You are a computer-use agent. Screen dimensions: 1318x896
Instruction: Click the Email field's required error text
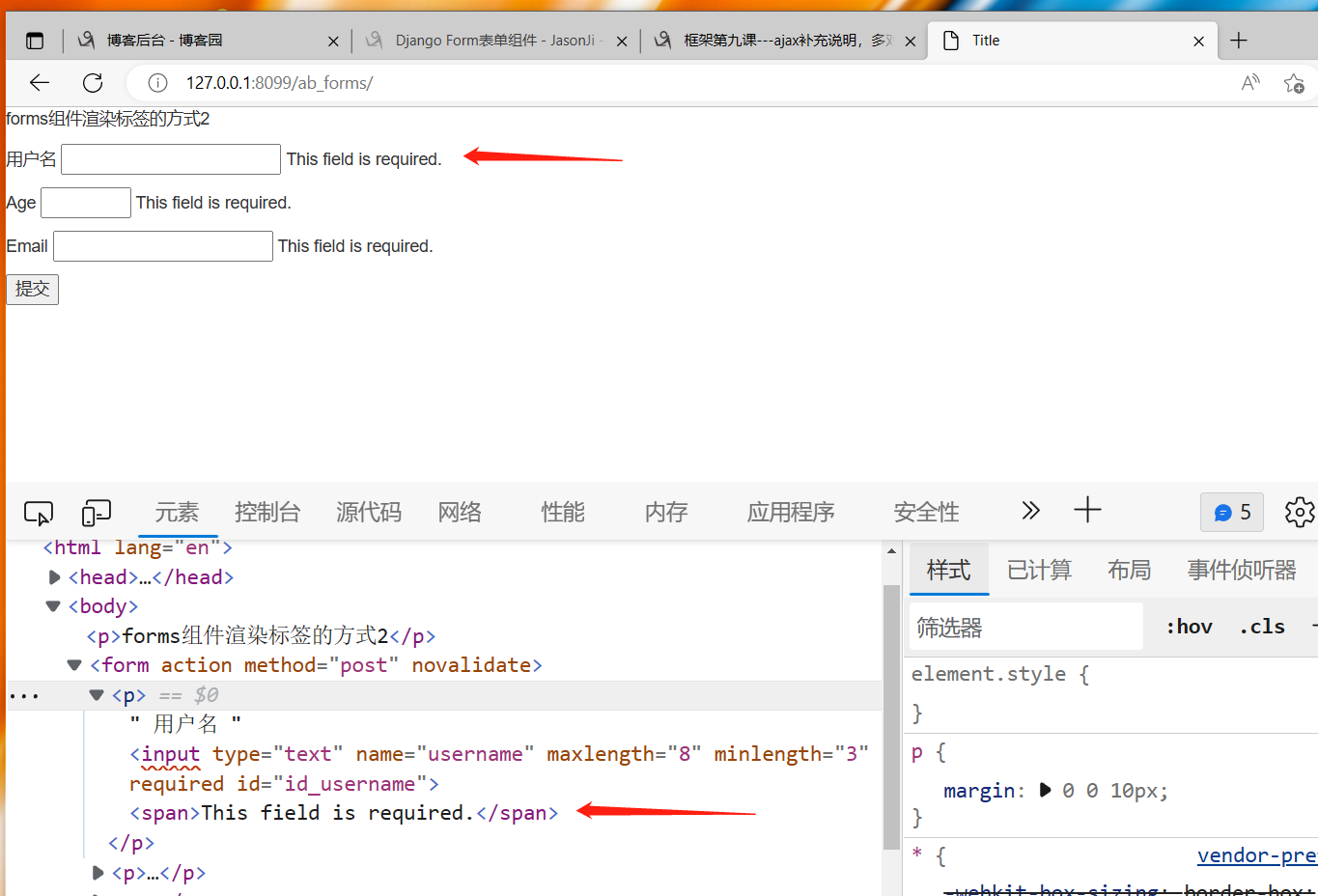tap(355, 246)
